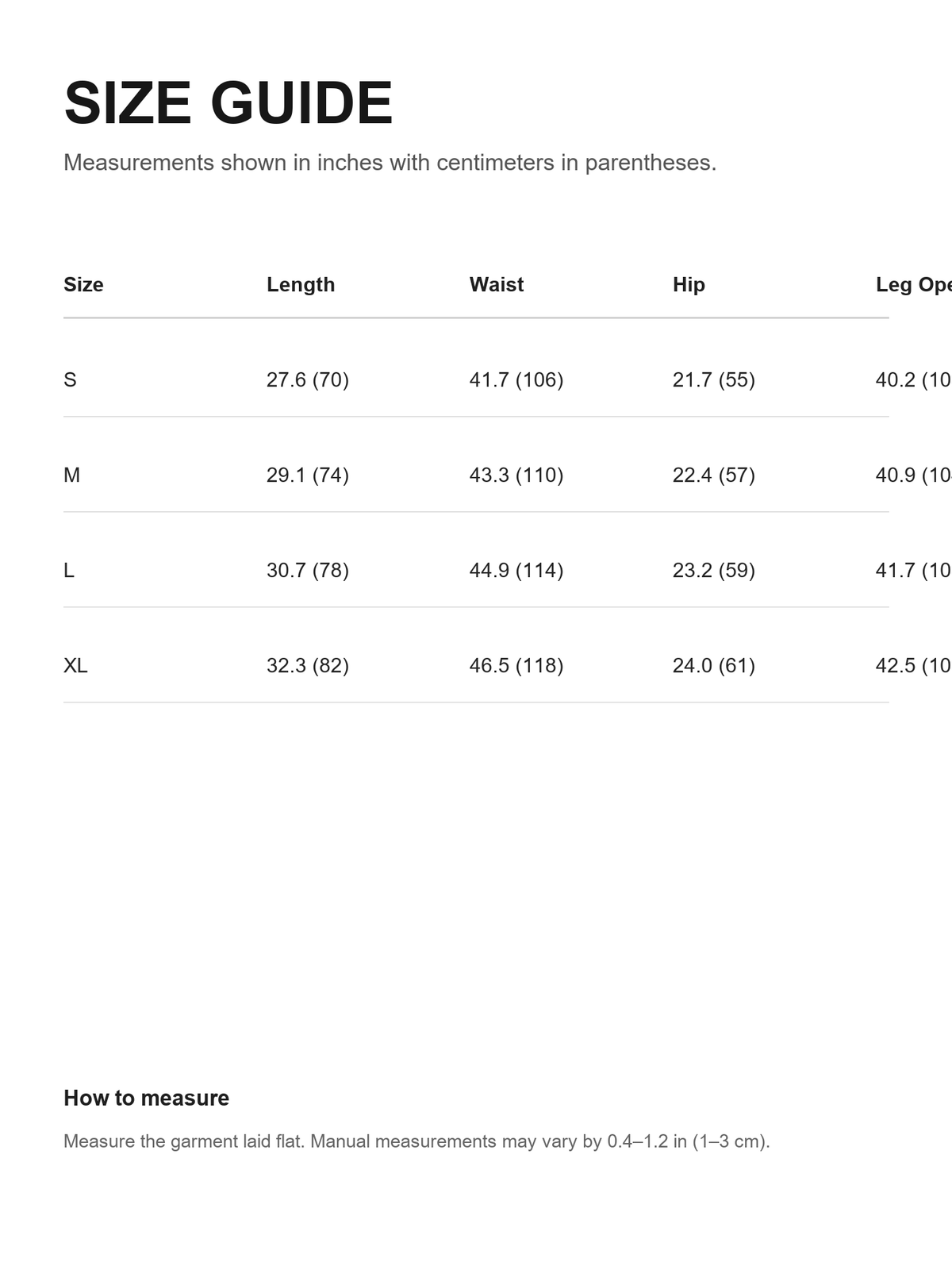Screen dimensions: 952x1270
Task: Click the 29.1 (74) length value
Action: (308, 475)
